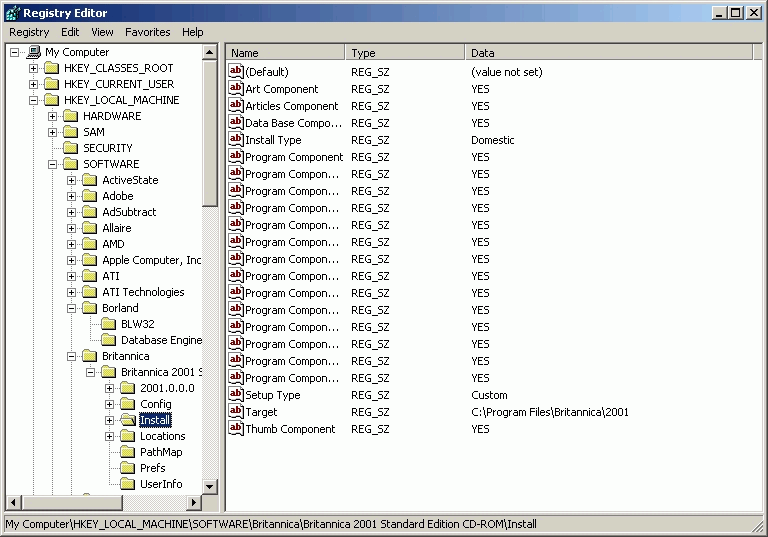Click the Custom data value
The image size is (768, 537).
489,395
